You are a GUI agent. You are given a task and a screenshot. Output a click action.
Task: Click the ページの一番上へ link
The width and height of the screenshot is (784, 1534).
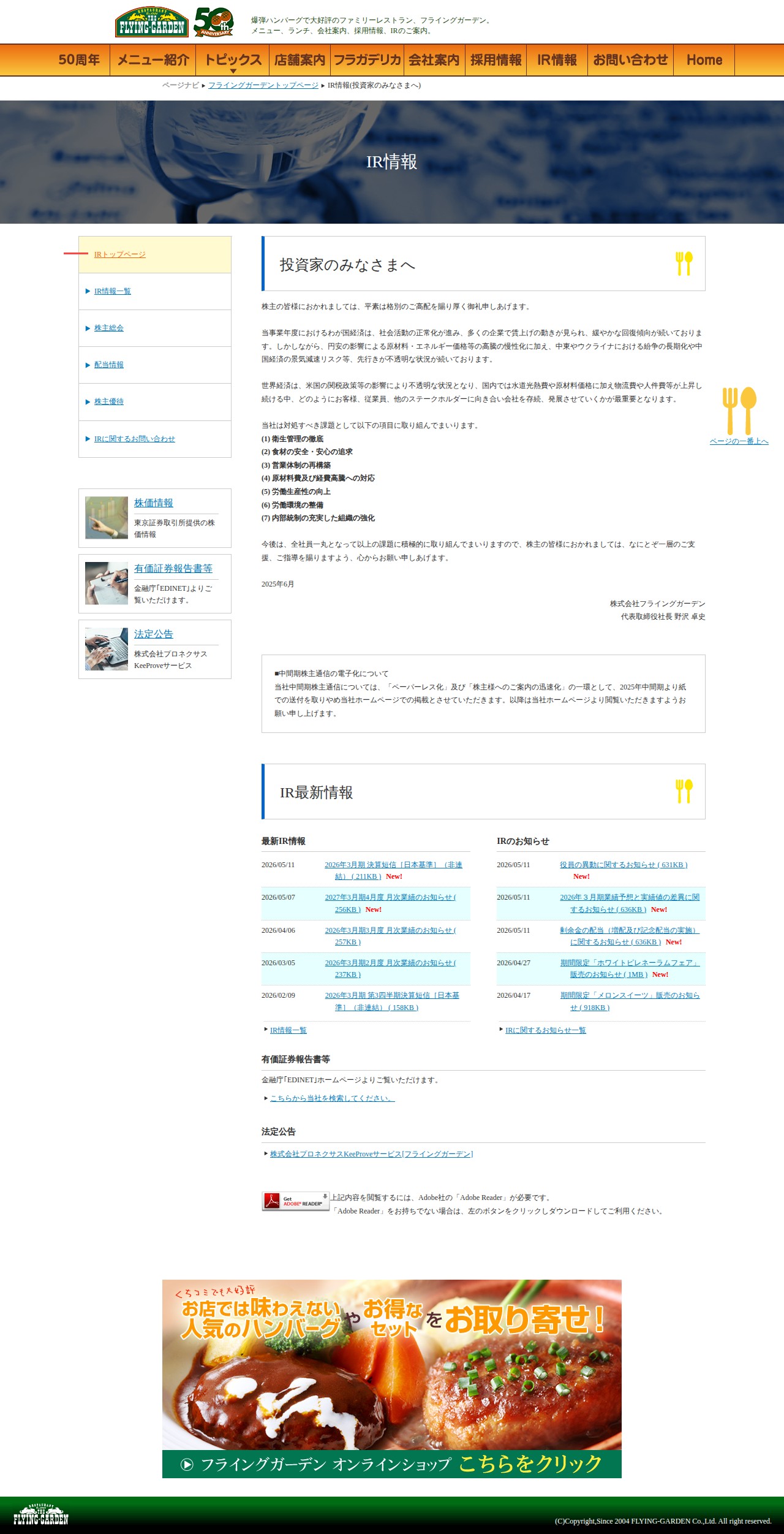pyautogui.click(x=739, y=441)
